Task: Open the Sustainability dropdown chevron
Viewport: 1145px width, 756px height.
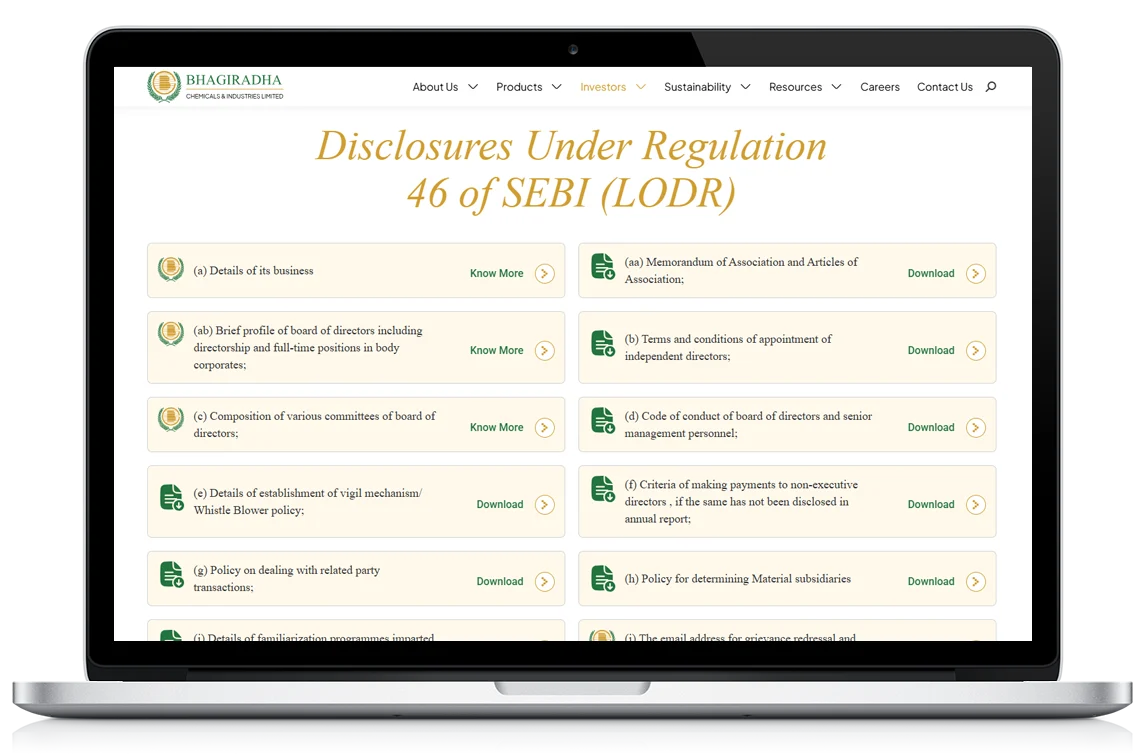Action: point(746,87)
